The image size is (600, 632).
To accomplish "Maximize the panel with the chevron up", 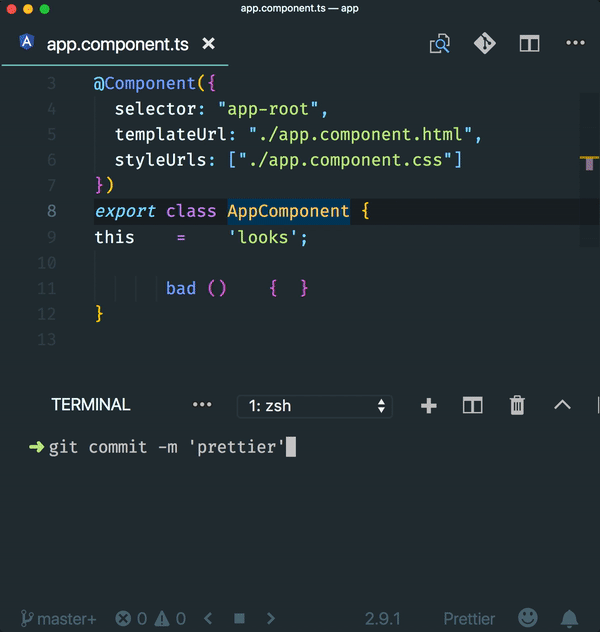I will pos(562,404).
